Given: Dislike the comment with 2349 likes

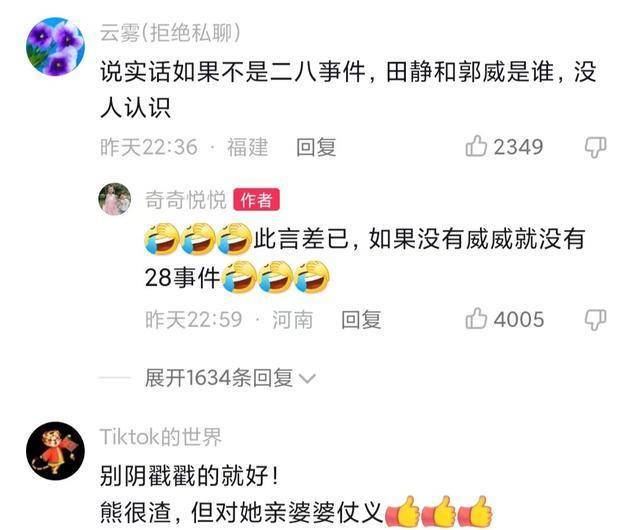Looking at the screenshot, I should click(x=596, y=147).
